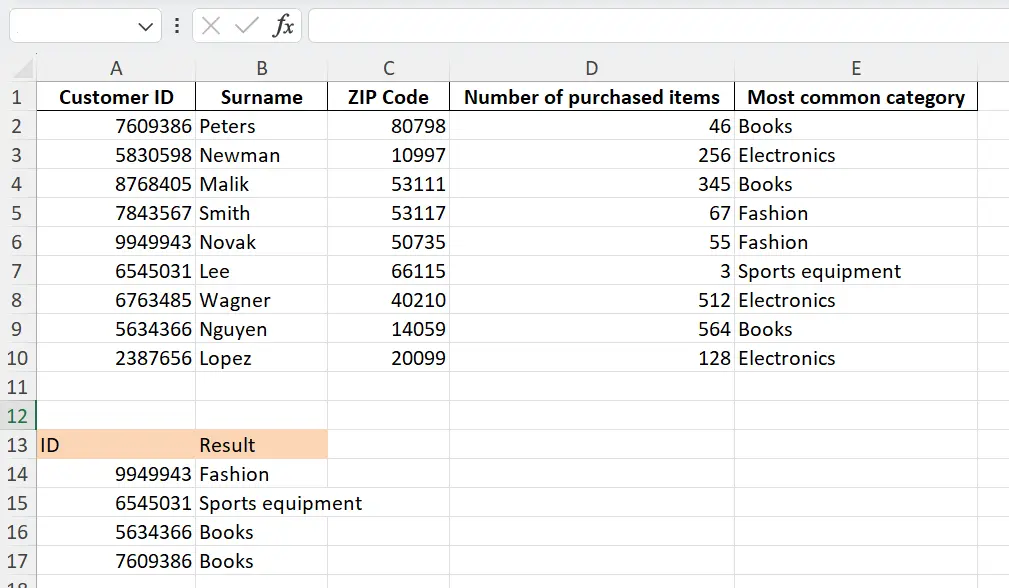
Task: Select row 12 header
Action: (x=17, y=416)
